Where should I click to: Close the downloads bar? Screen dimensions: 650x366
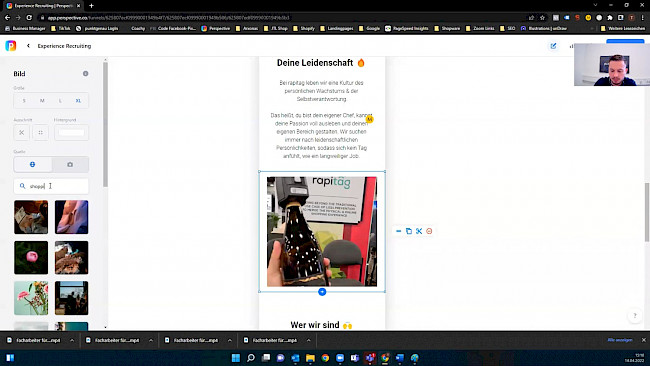click(x=644, y=340)
